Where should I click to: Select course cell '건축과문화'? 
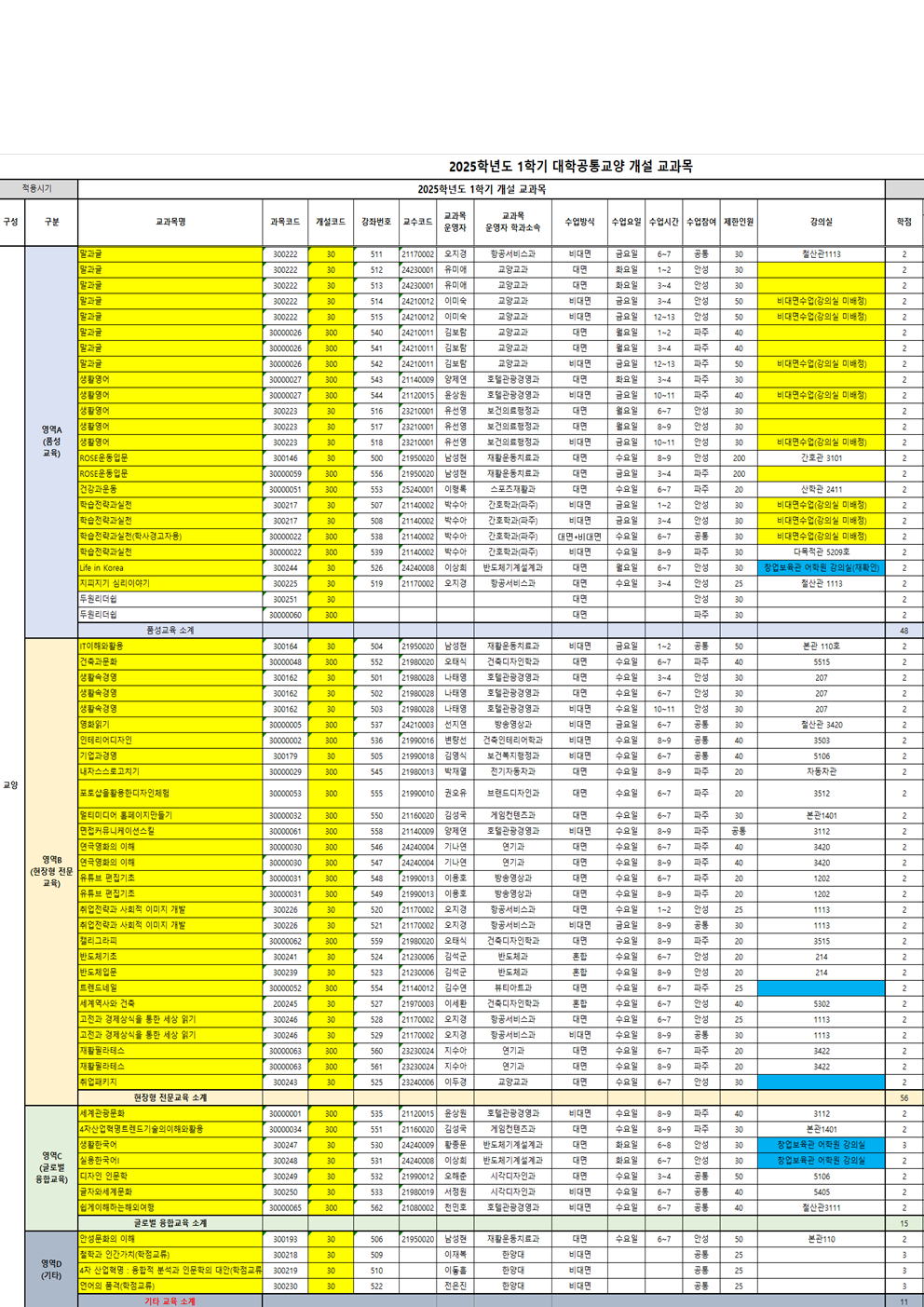coord(170,661)
